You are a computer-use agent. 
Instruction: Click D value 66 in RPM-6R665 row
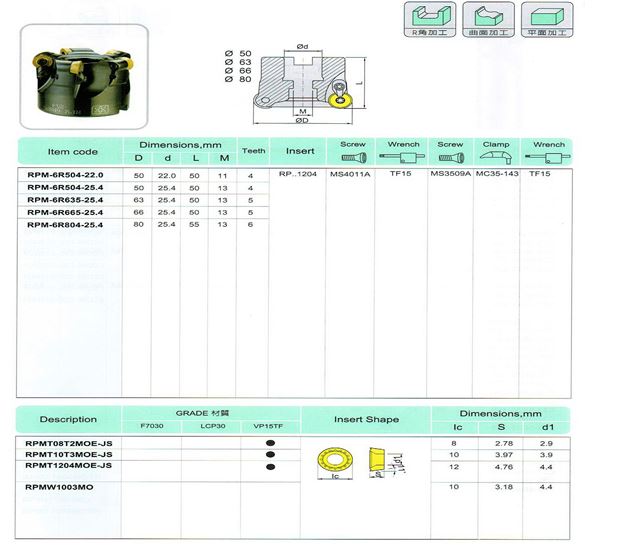(139, 212)
